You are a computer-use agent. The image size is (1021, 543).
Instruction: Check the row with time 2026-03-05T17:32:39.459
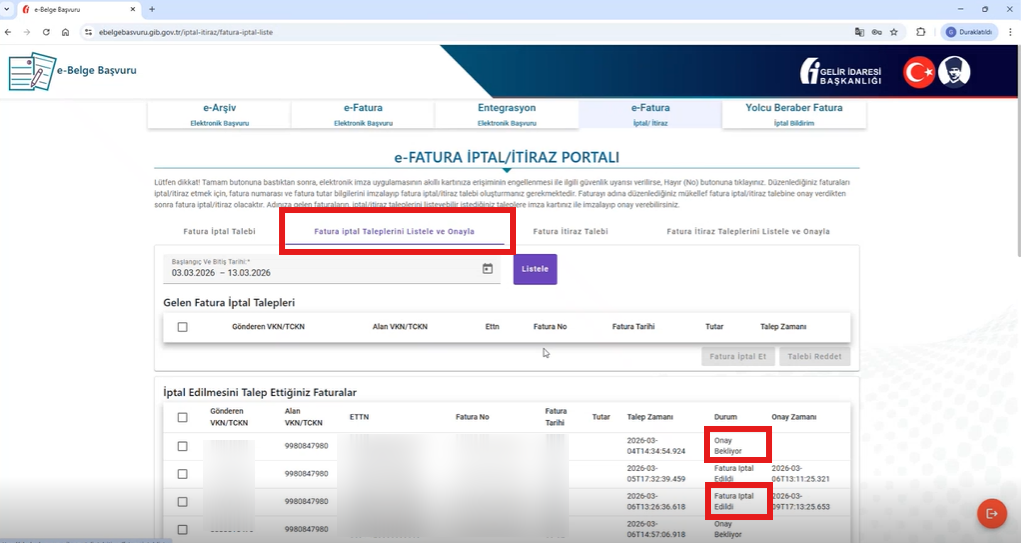click(x=182, y=474)
